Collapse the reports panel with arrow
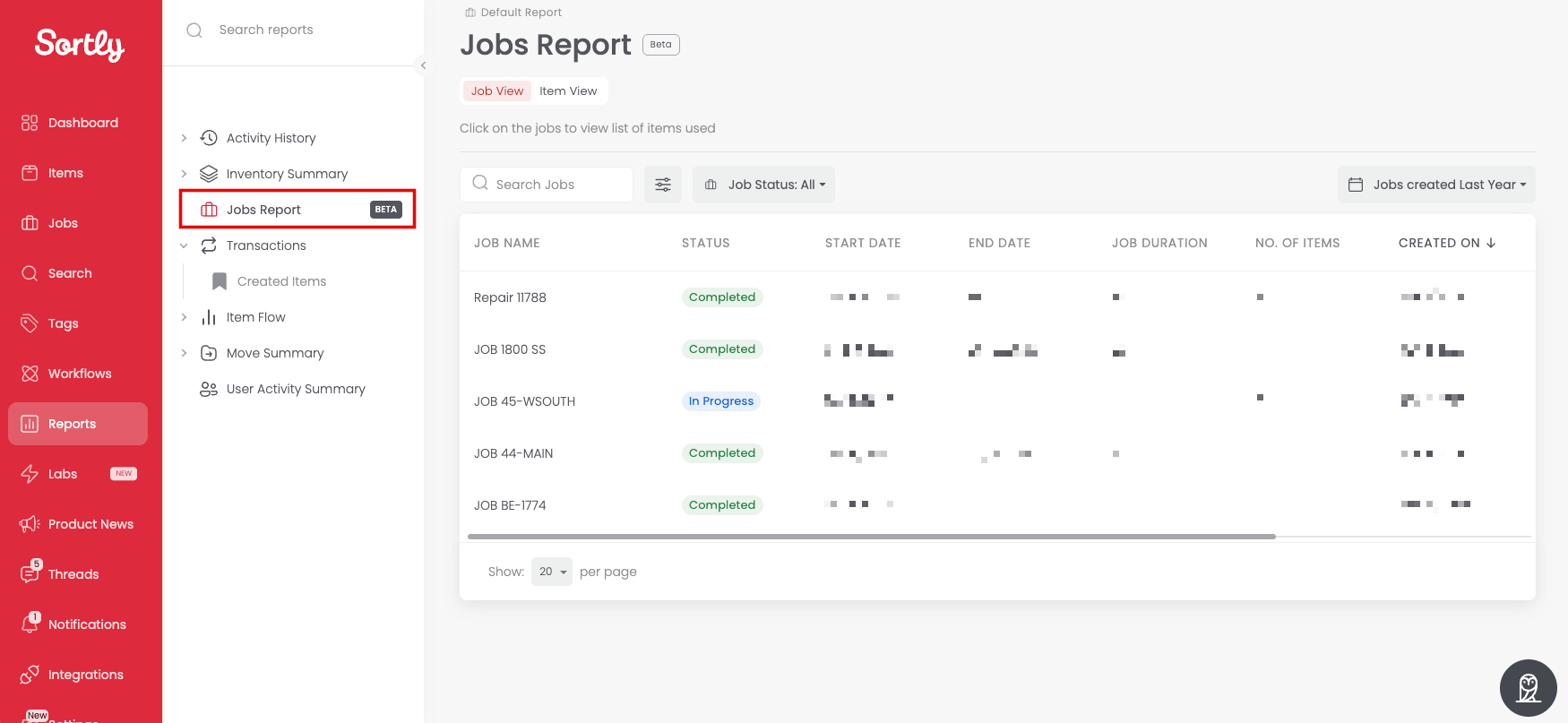The height and width of the screenshot is (723, 1568). (x=423, y=65)
